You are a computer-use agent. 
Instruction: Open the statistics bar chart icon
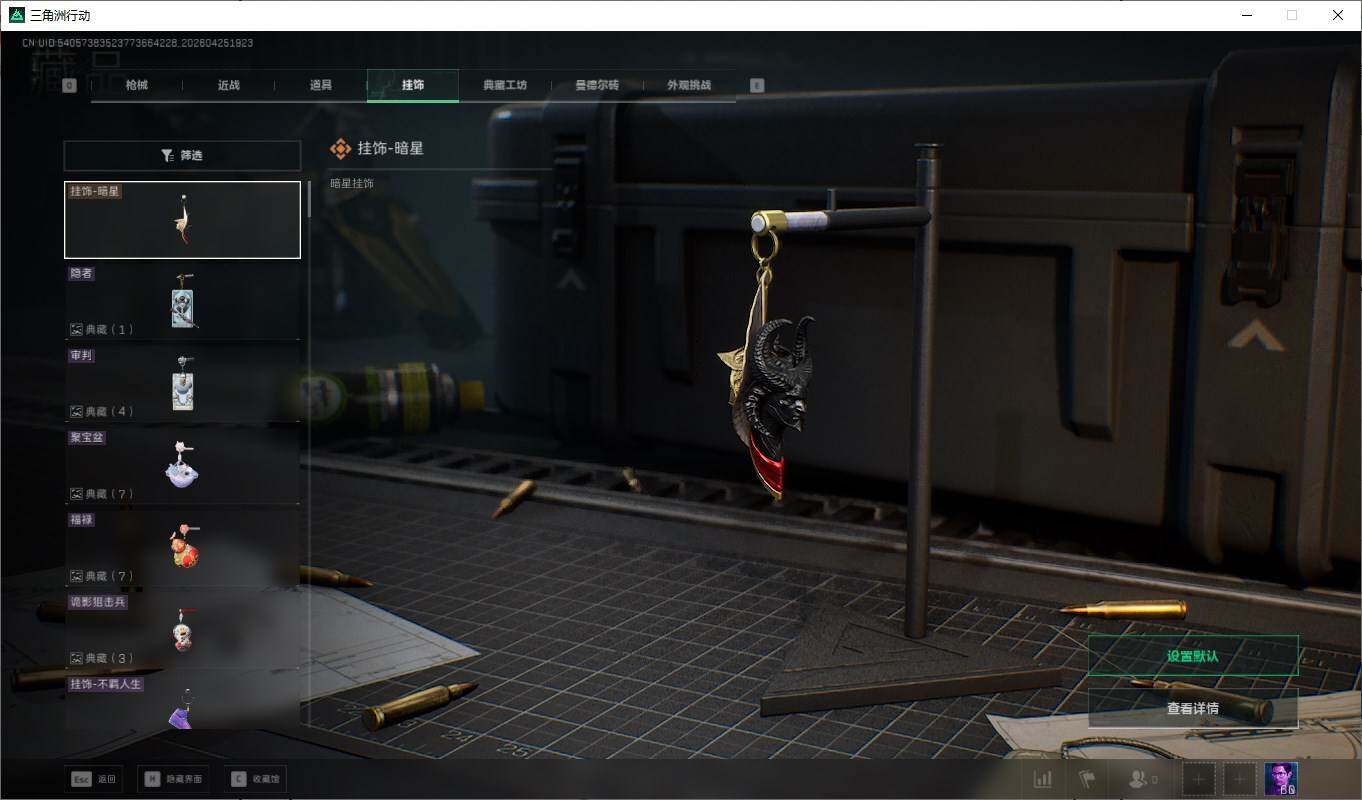(x=1042, y=779)
